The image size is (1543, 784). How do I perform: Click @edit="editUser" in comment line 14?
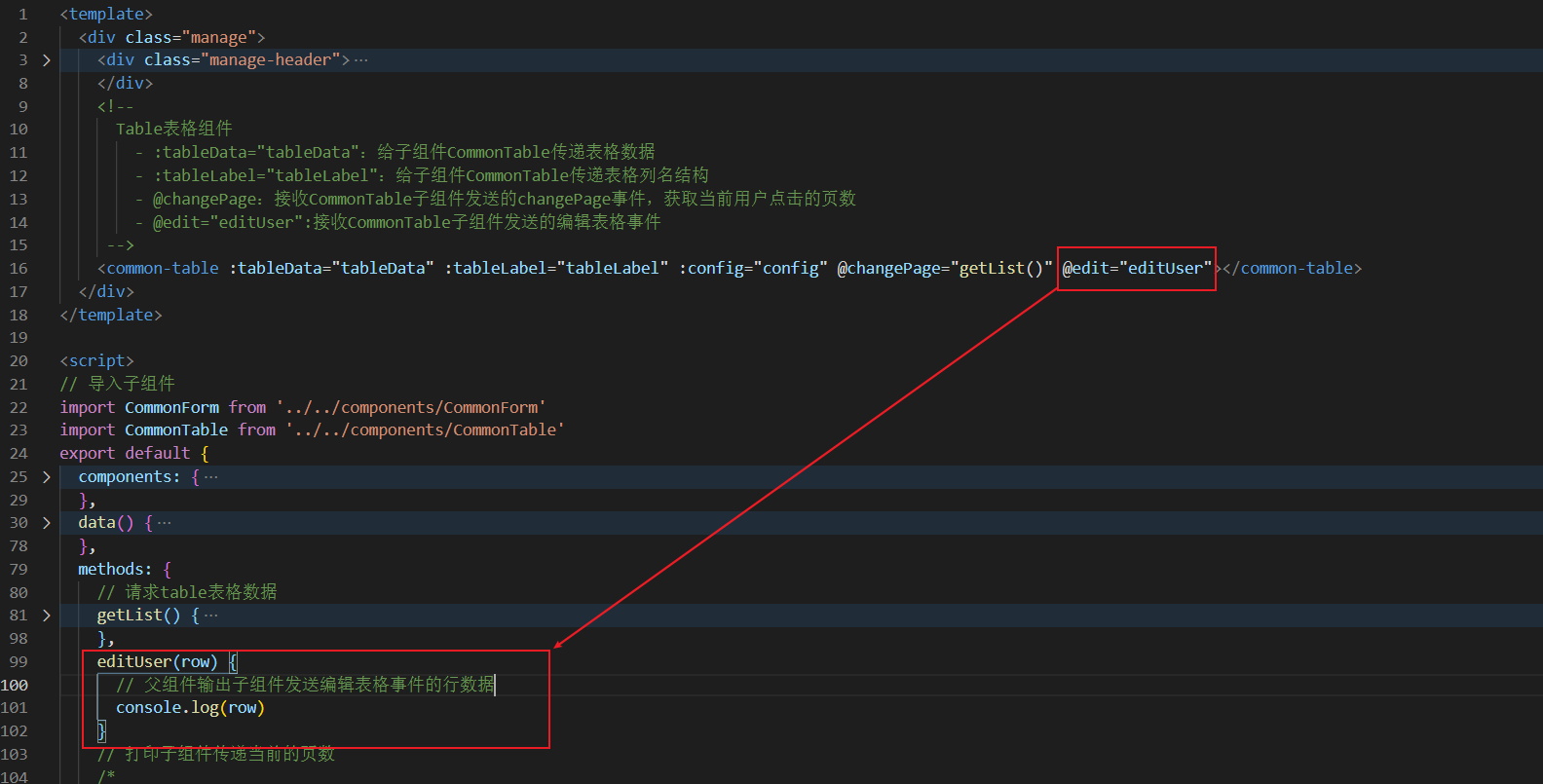point(228,222)
